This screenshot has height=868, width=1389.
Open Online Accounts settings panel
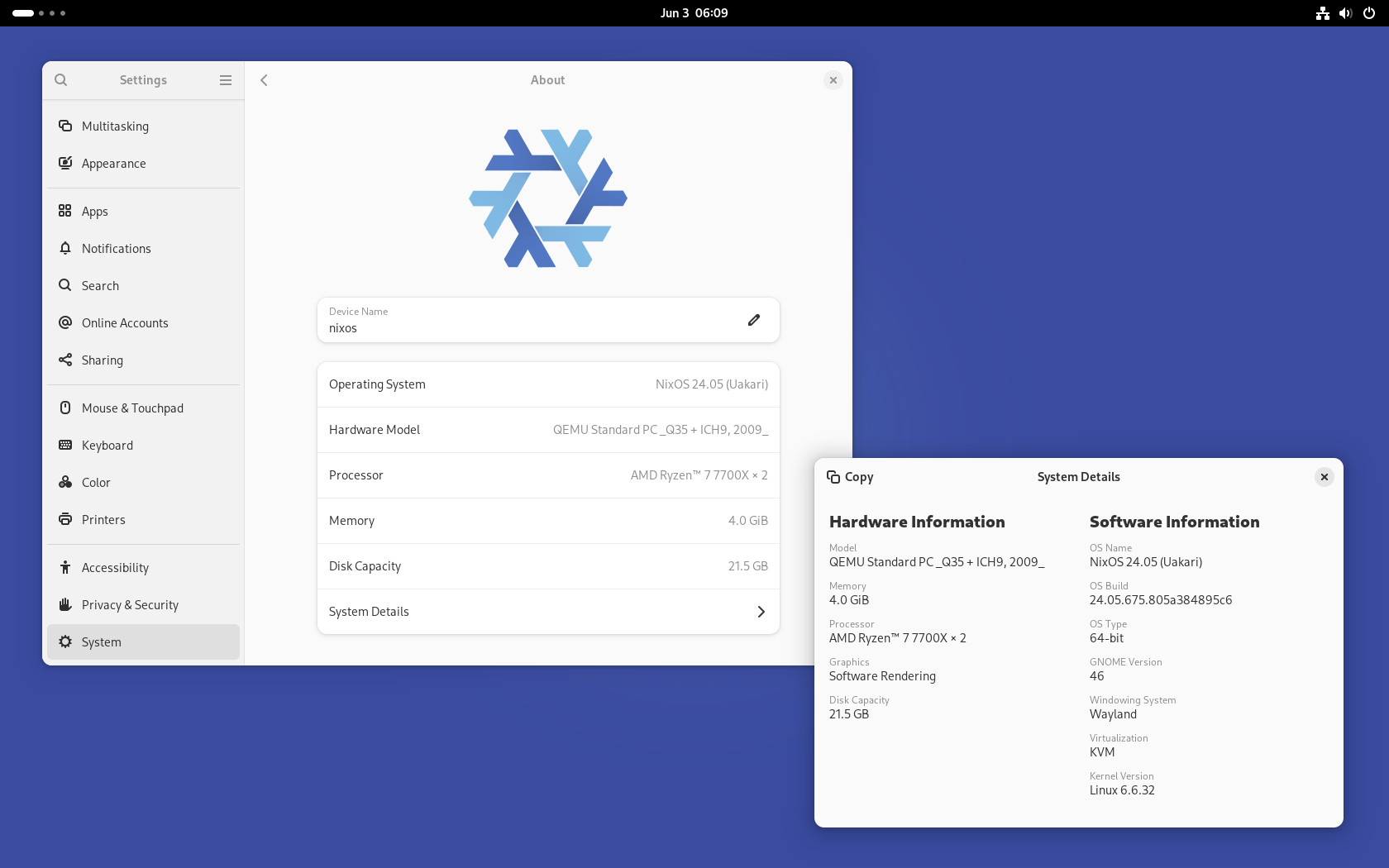tap(143, 322)
